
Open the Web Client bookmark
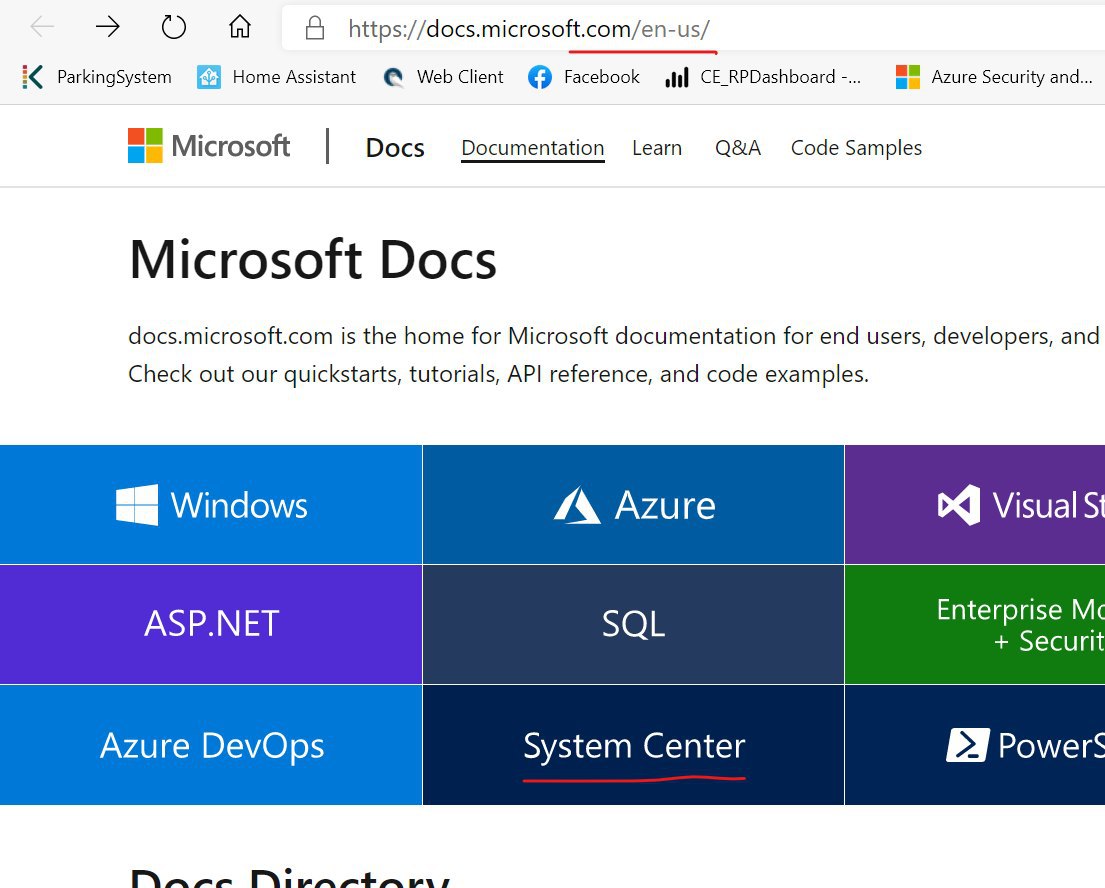coord(443,77)
